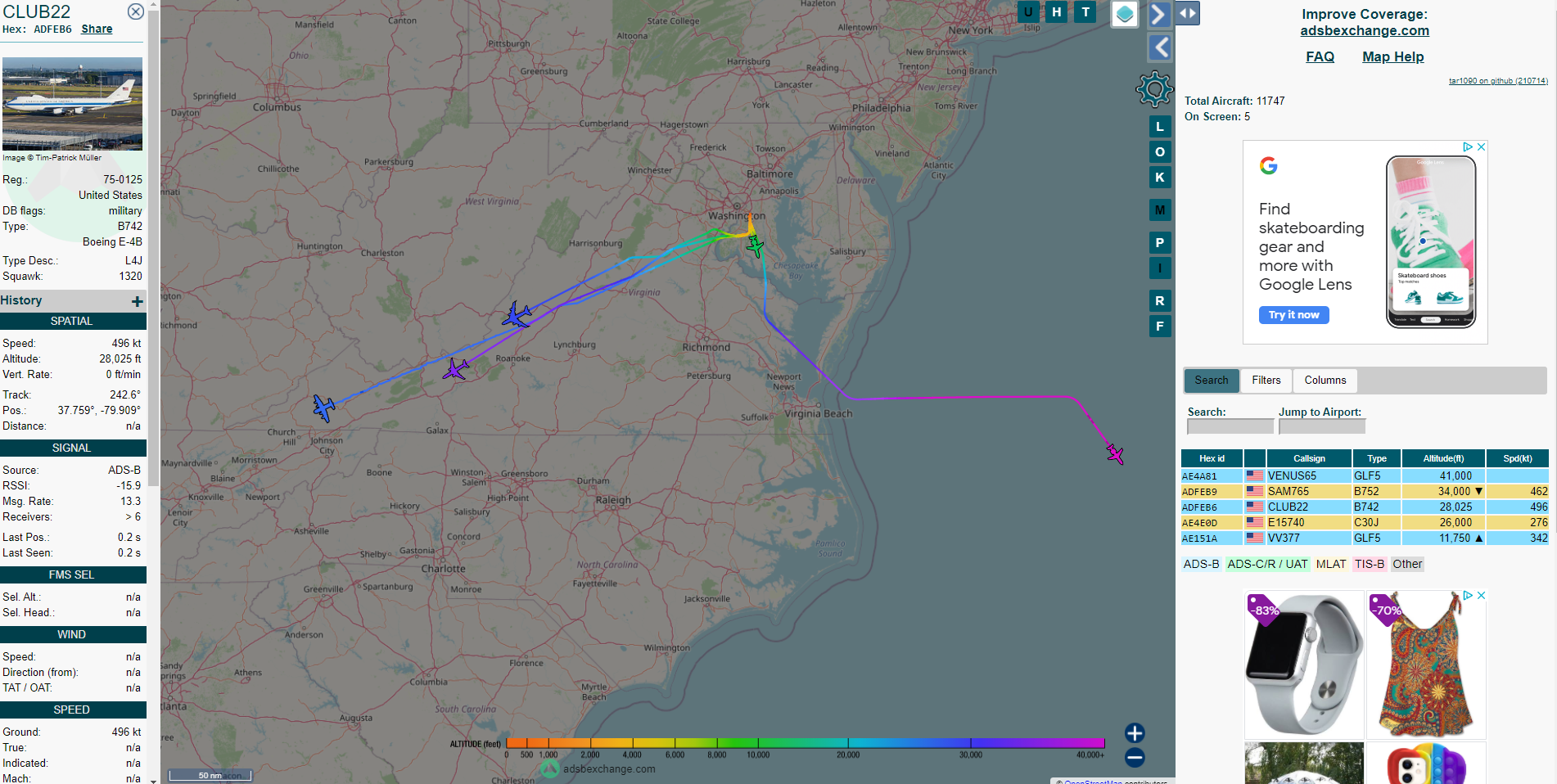Zoom out the map with minus button

pyautogui.click(x=1135, y=758)
